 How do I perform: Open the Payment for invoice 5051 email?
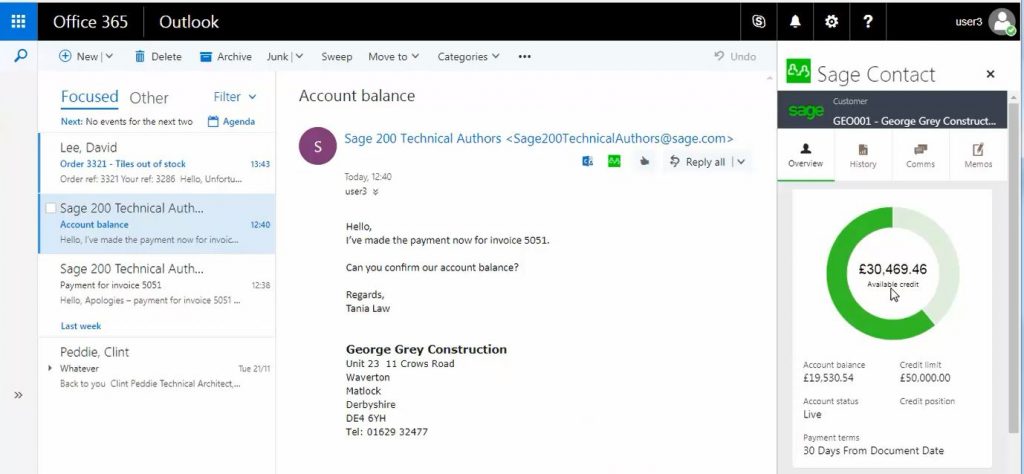point(157,285)
